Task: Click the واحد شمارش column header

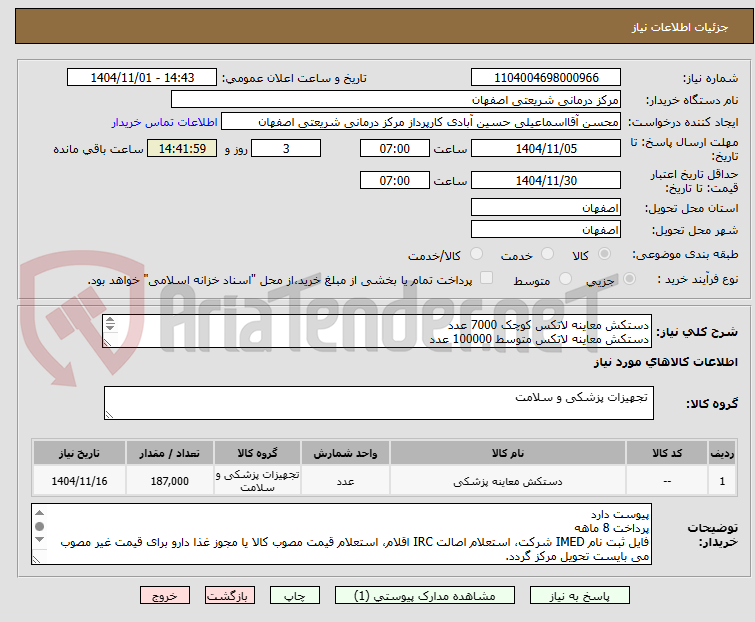Action: tap(345, 453)
